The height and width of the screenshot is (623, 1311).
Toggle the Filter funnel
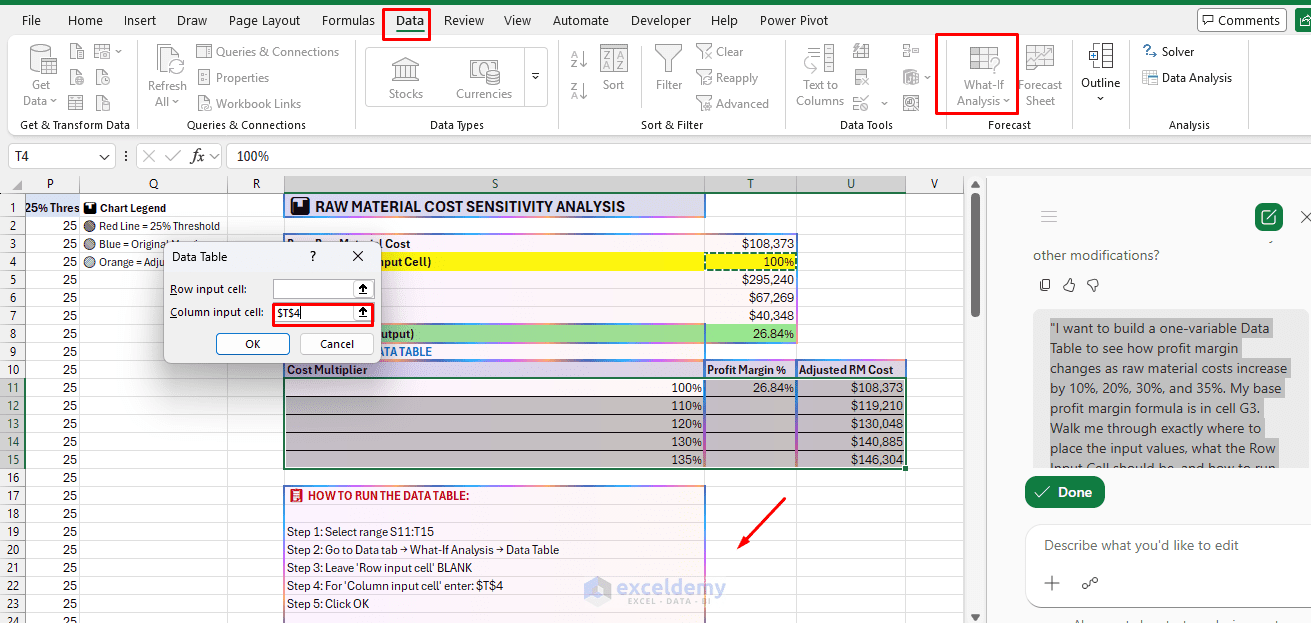pyautogui.click(x=669, y=69)
